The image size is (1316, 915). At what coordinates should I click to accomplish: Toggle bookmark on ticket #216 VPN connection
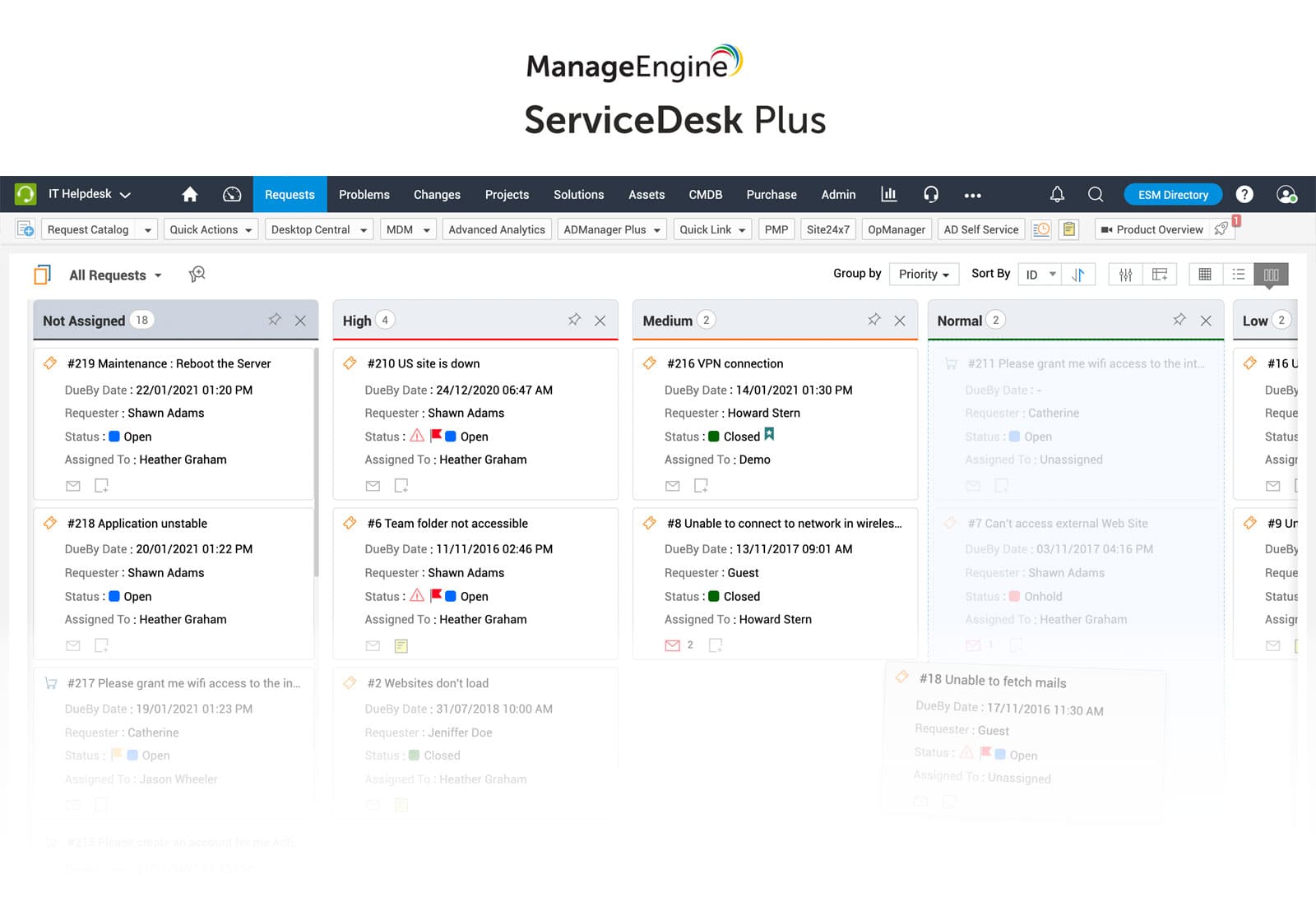[x=770, y=436]
